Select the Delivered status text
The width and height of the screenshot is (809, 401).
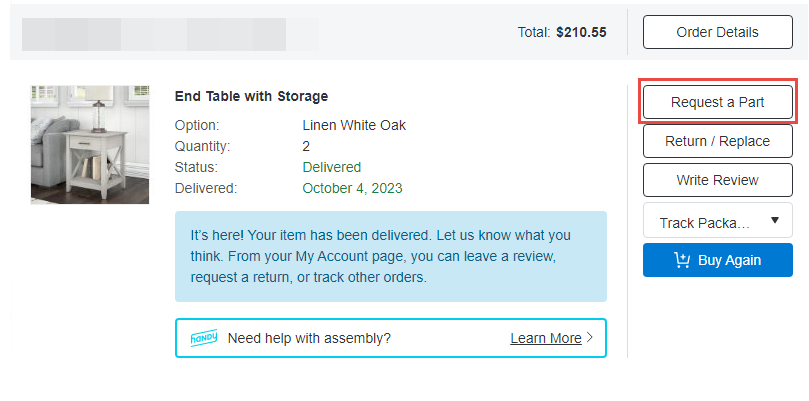tap(331, 167)
